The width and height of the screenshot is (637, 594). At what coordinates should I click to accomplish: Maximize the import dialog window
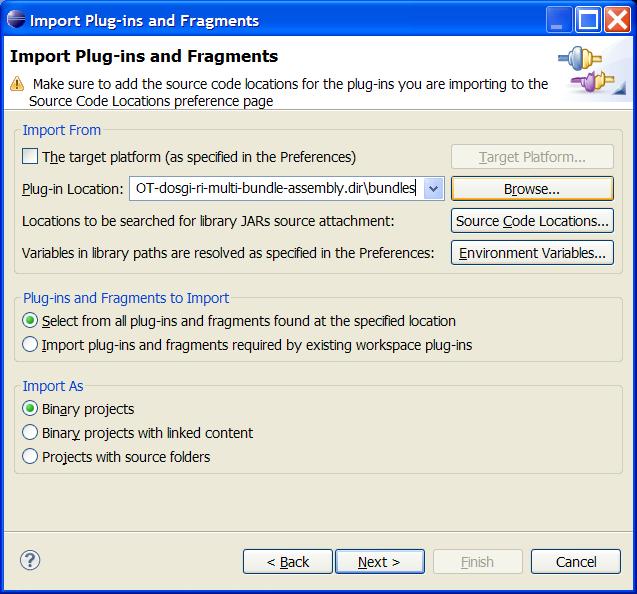[x=590, y=19]
